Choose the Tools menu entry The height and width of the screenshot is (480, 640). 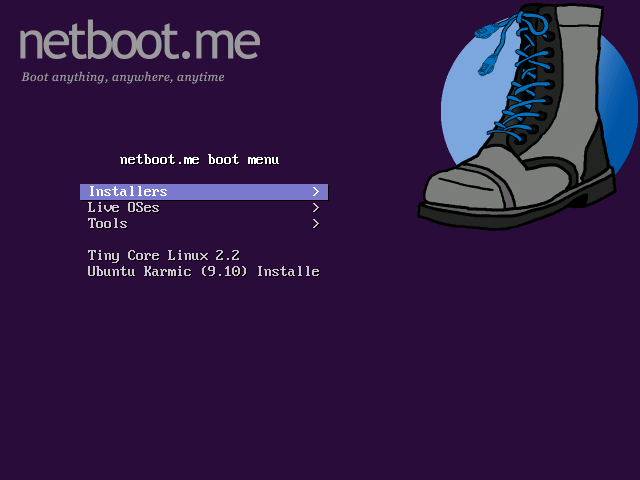coord(107,224)
